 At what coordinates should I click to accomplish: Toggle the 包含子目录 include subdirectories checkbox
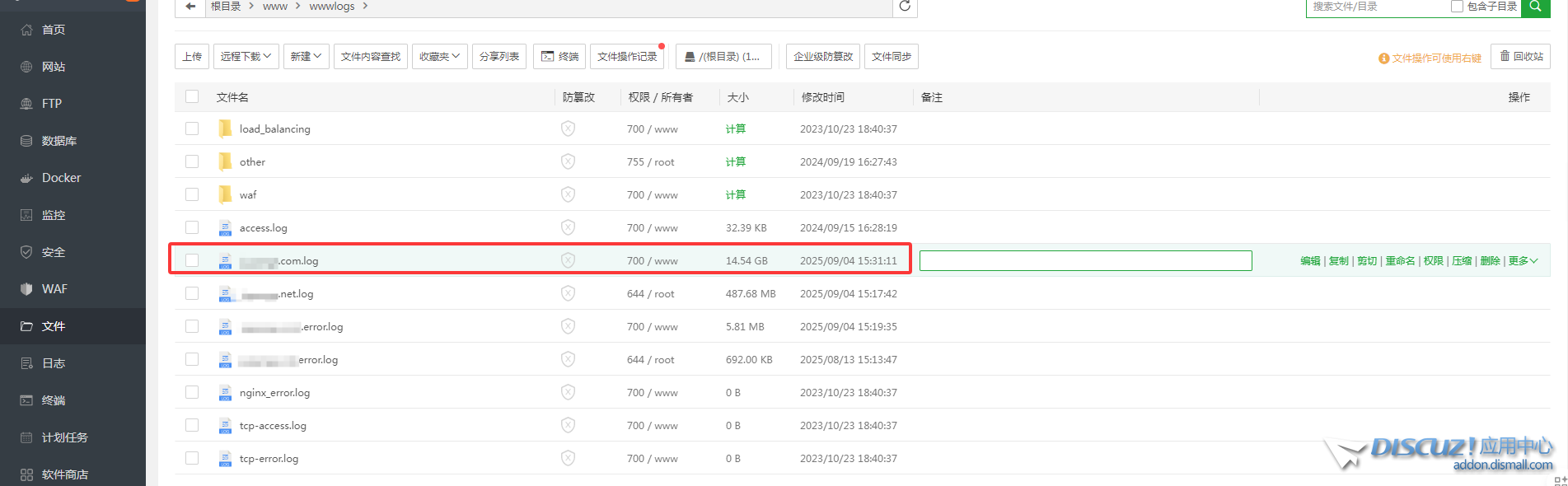(x=1457, y=7)
